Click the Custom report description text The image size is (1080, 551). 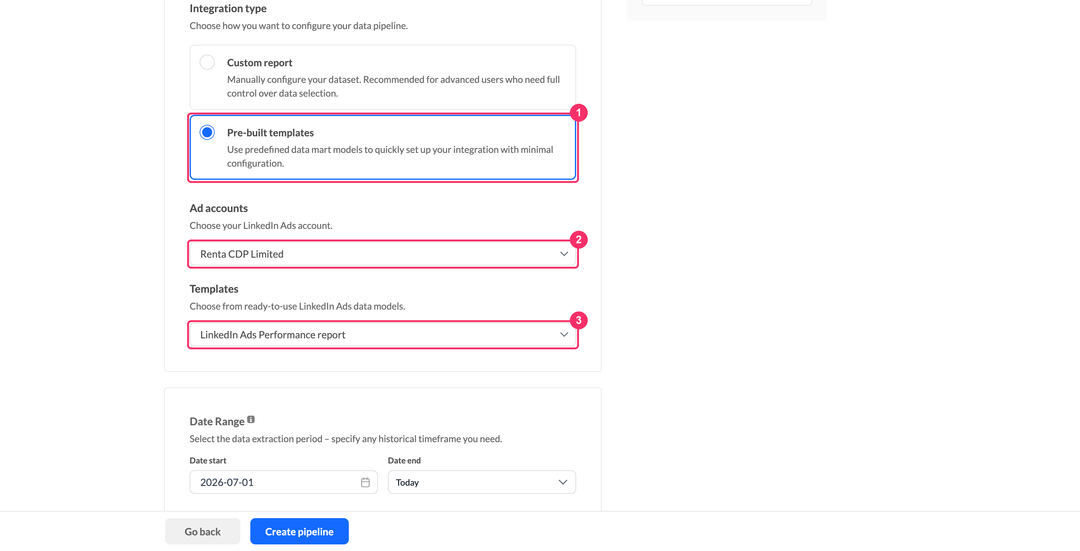pyautogui.click(x=393, y=86)
